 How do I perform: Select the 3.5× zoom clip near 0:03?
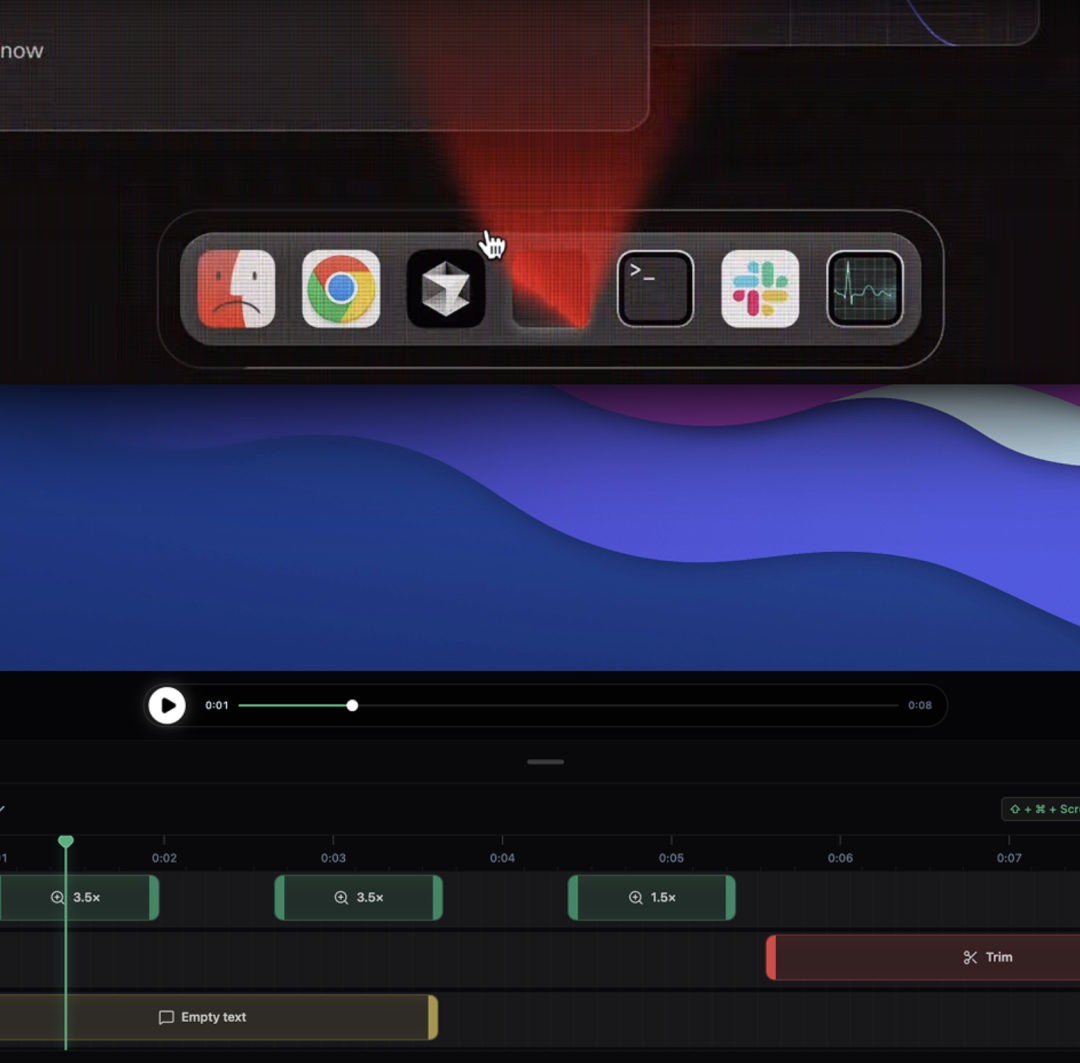tap(358, 898)
